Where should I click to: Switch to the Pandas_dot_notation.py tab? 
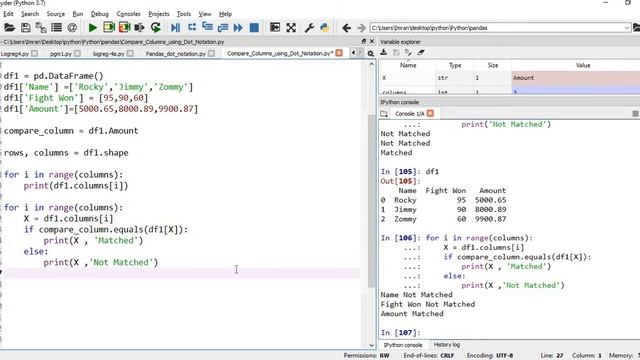(176, 53)
